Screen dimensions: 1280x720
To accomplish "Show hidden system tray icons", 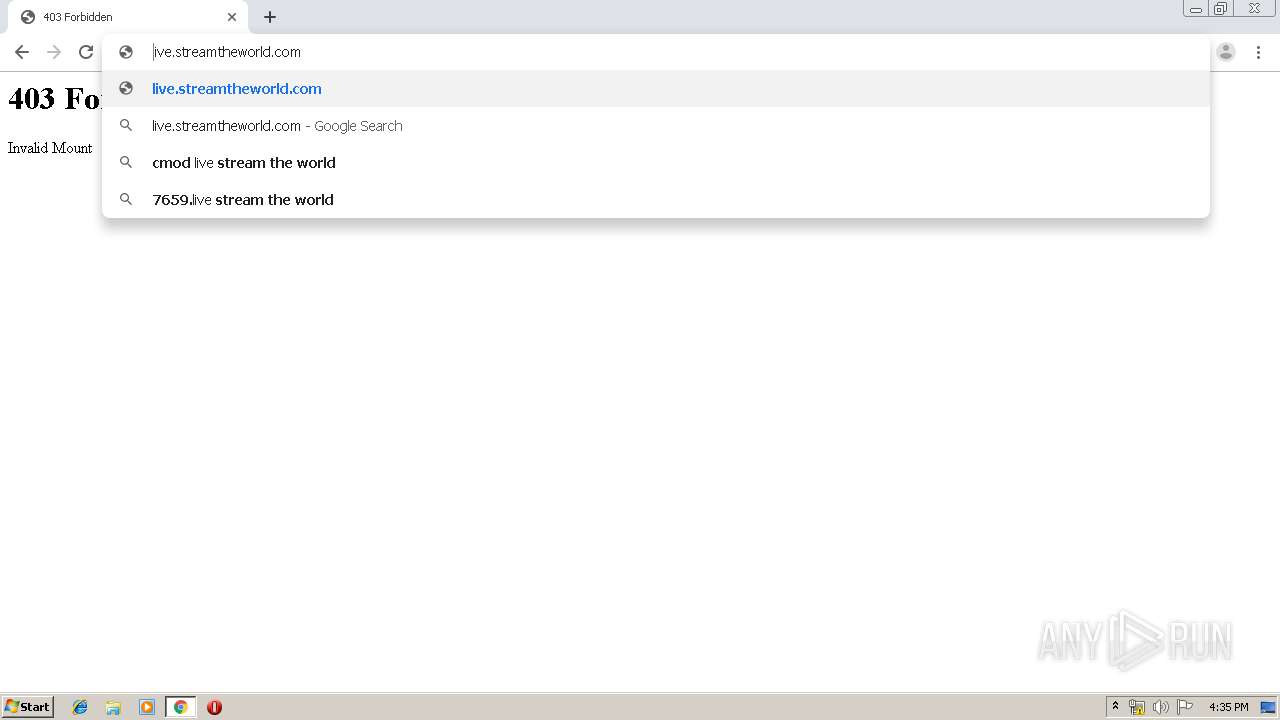I will [x=1115, y=707].
